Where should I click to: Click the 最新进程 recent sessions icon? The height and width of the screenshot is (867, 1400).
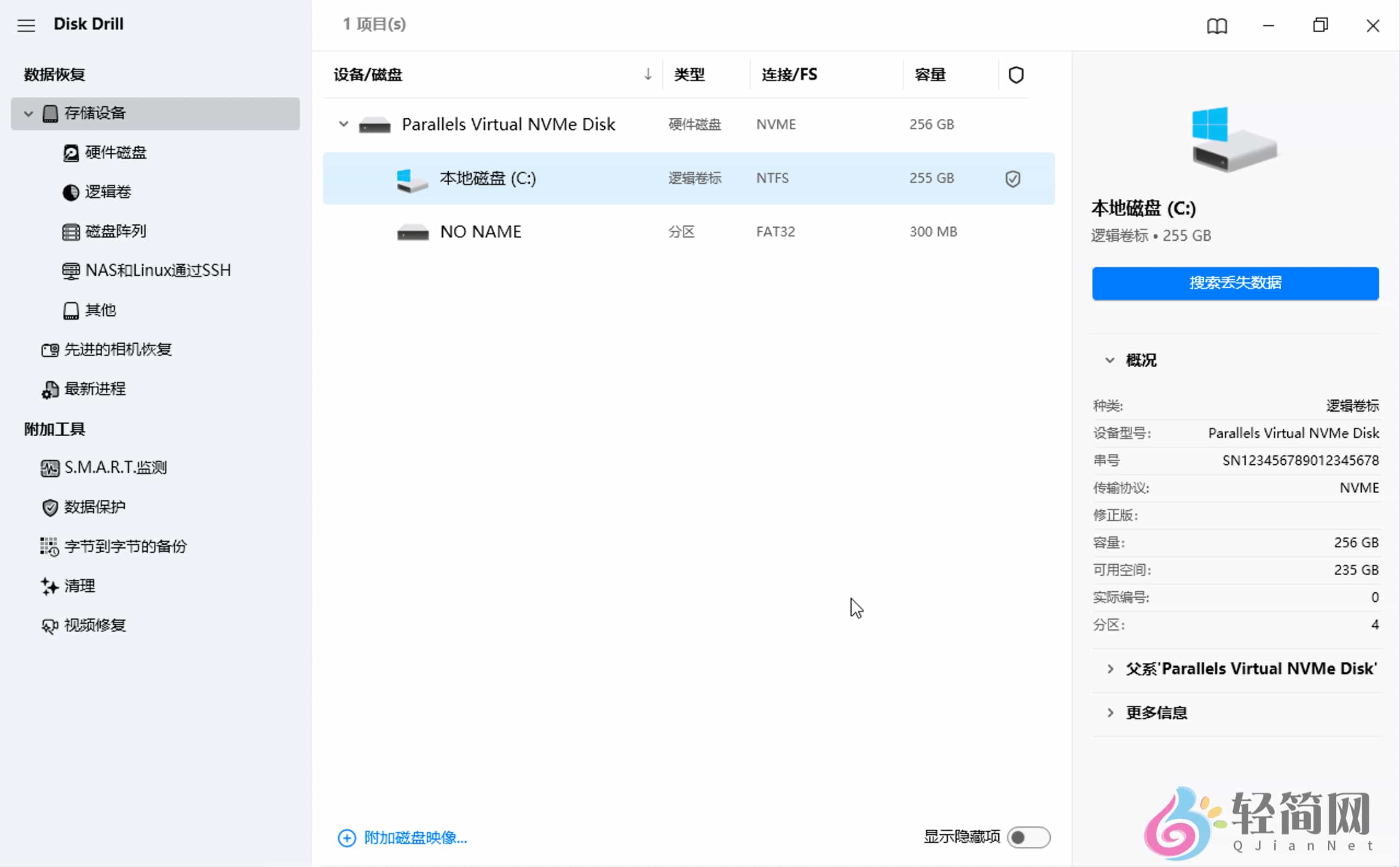50,389
